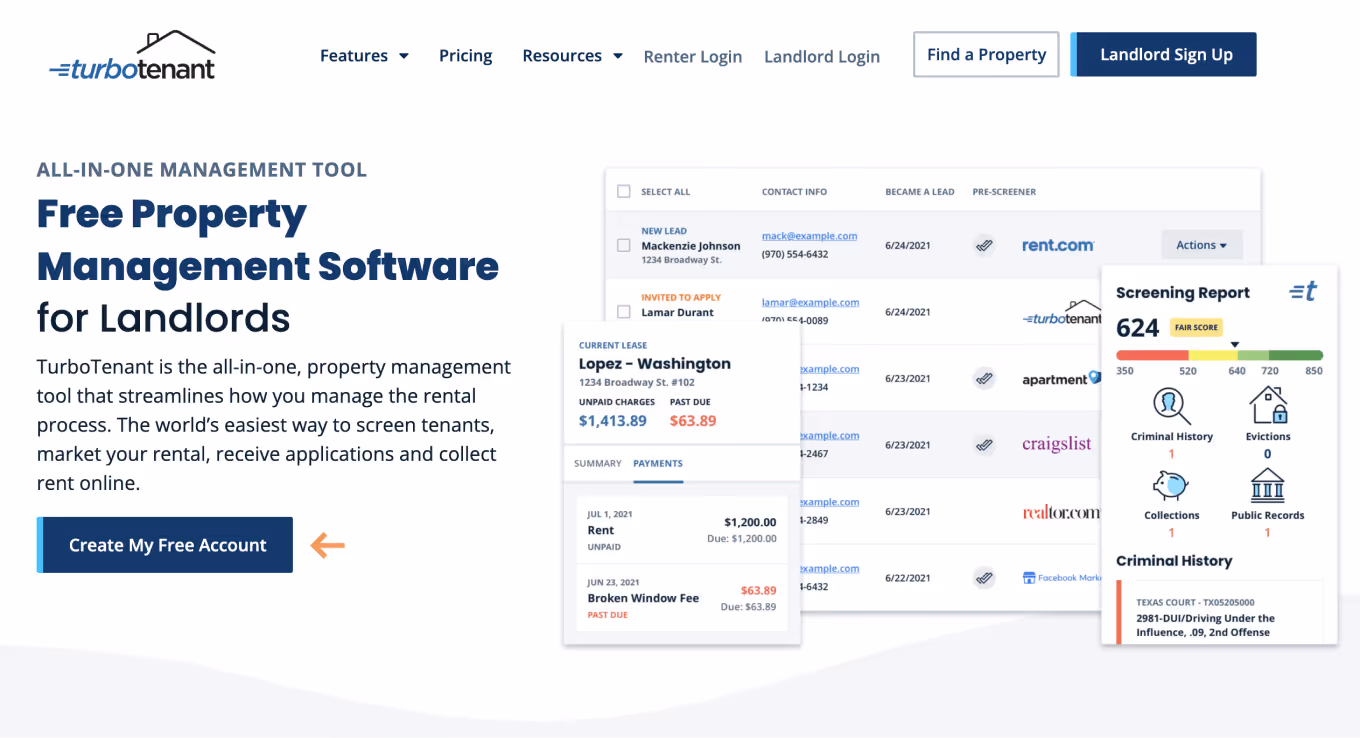This screenshot has height=738, width=1360.
Task: Click the Lopez - Washington lease title
Action: point(654,364)
